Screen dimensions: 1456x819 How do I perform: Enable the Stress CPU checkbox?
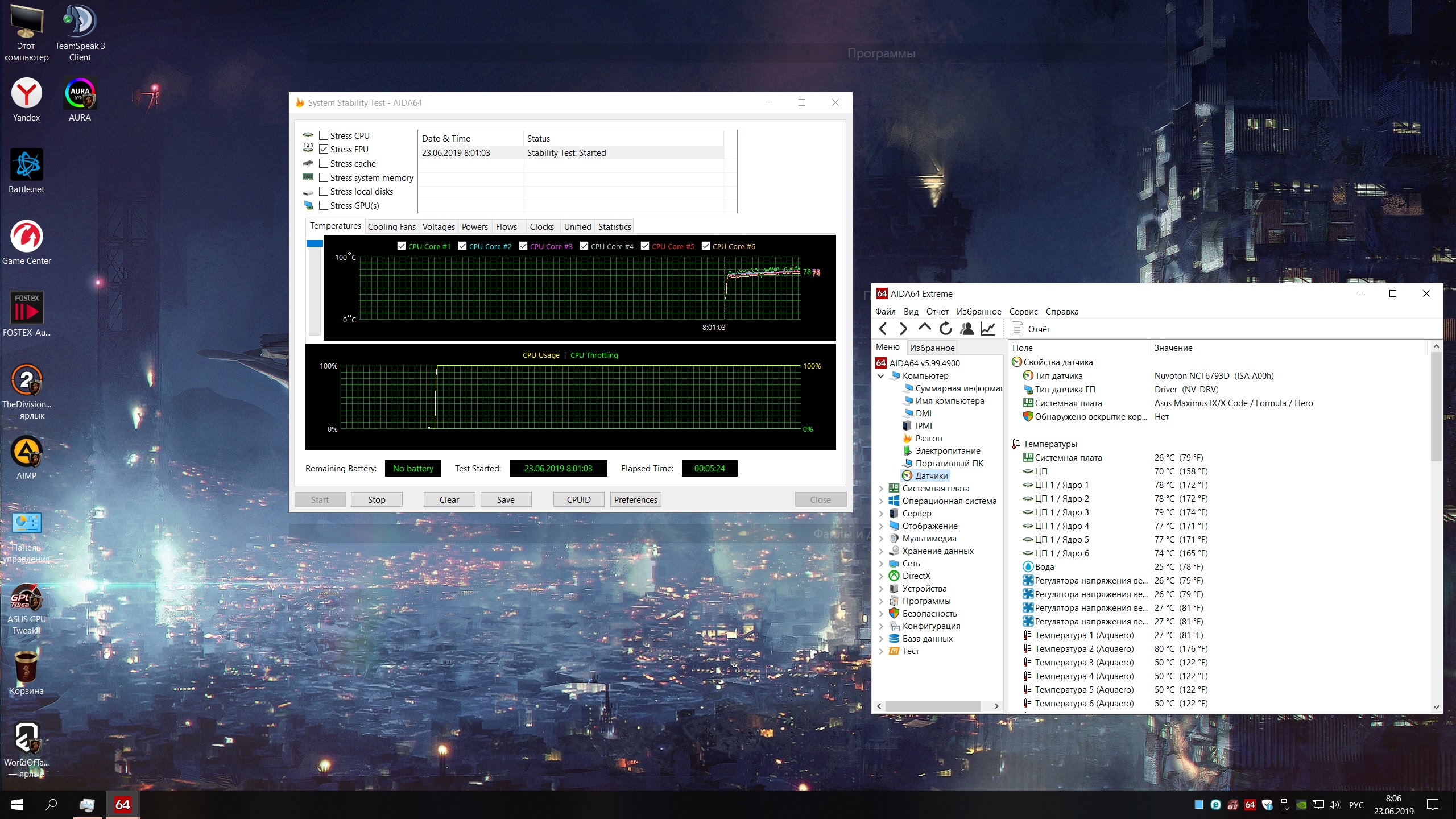pos(324,135)
